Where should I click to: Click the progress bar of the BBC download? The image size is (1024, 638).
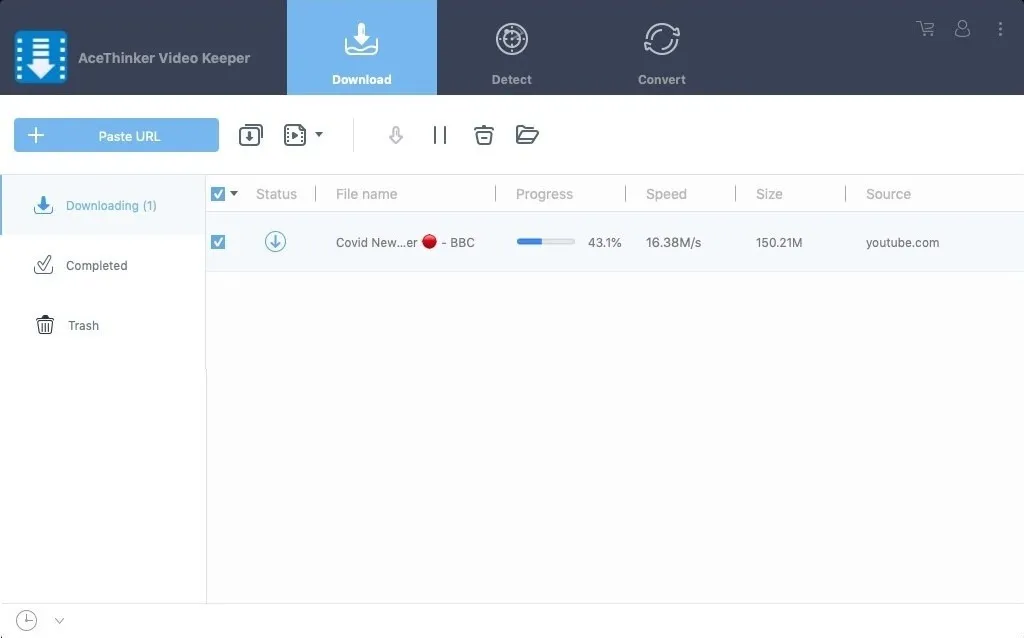[545, 241]
